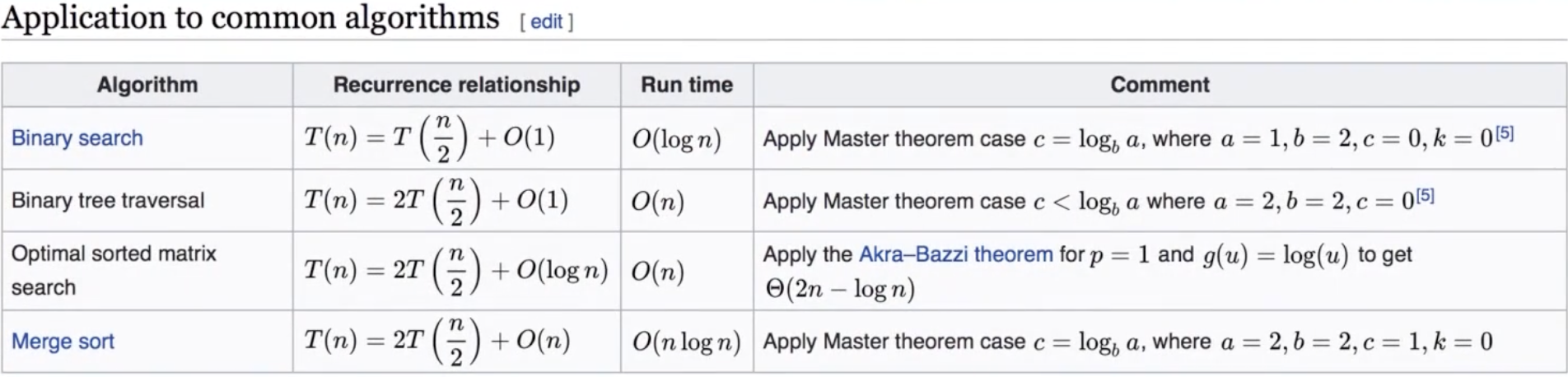Click the Merge sort recurrence formula
This screenshot has height=377, width=1568.
pyautogui.click(x=437, y=341)
